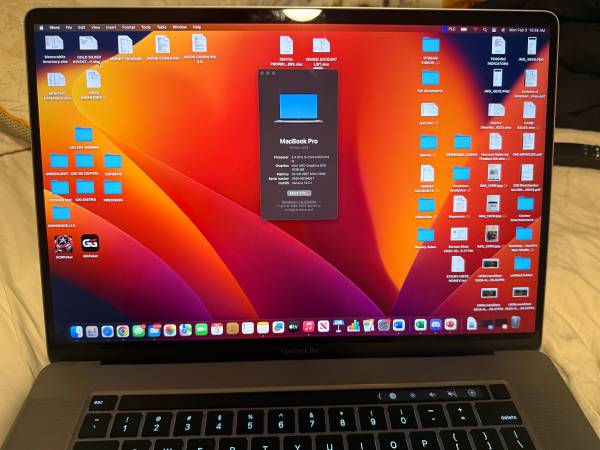Open the GG app icon on desktop
Screen dimensions: 600x450
coord(90,243)
